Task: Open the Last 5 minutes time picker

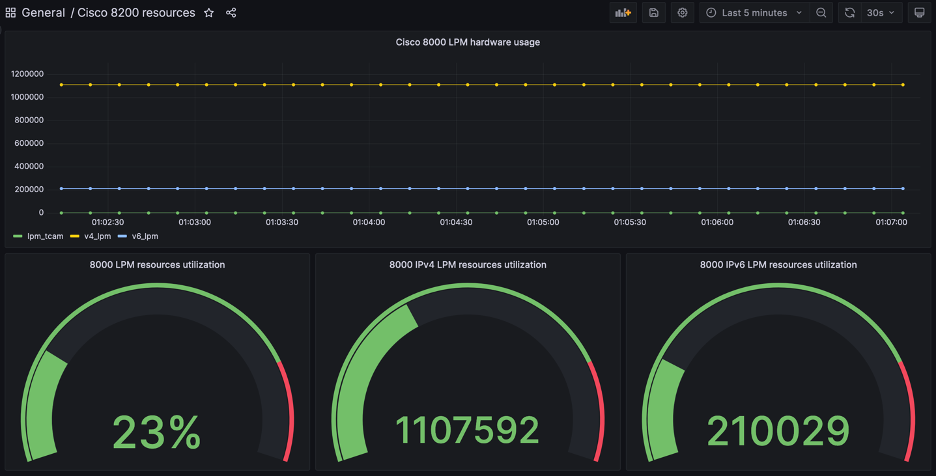Action: click(755, 13)
